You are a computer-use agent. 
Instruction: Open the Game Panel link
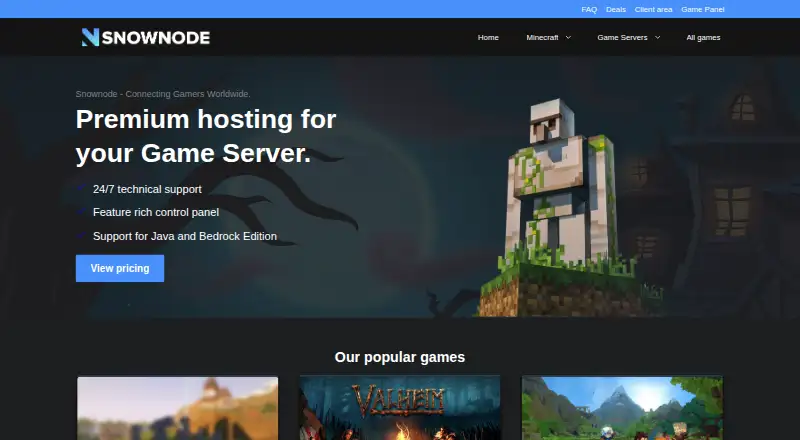click(703, 9)
